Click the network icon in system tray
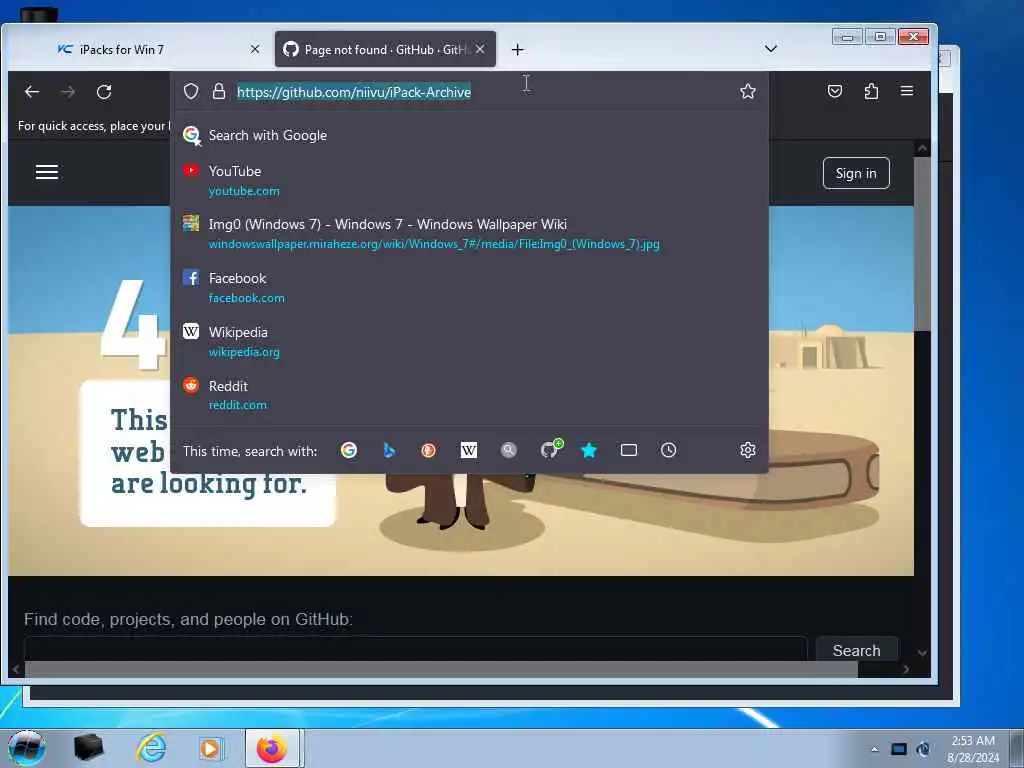 click(x=899, y=749)
